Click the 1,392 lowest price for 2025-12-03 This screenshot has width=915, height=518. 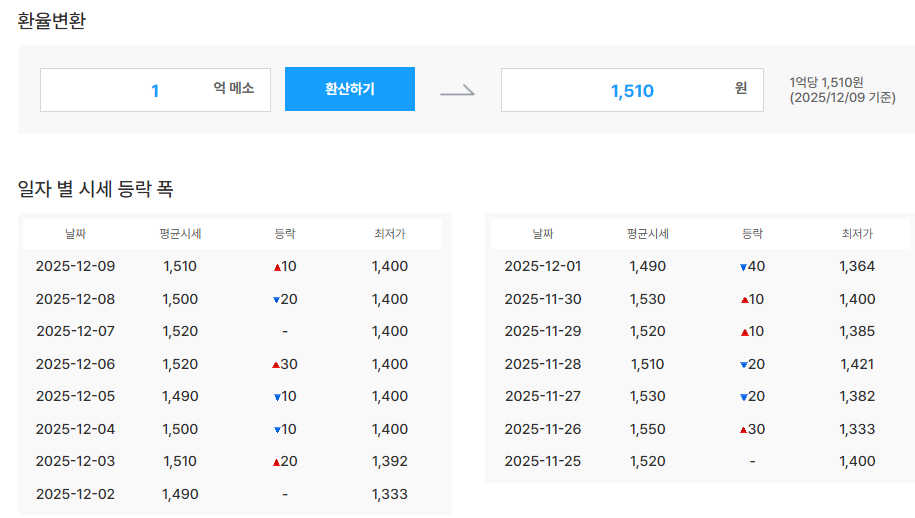pos(390,461)
